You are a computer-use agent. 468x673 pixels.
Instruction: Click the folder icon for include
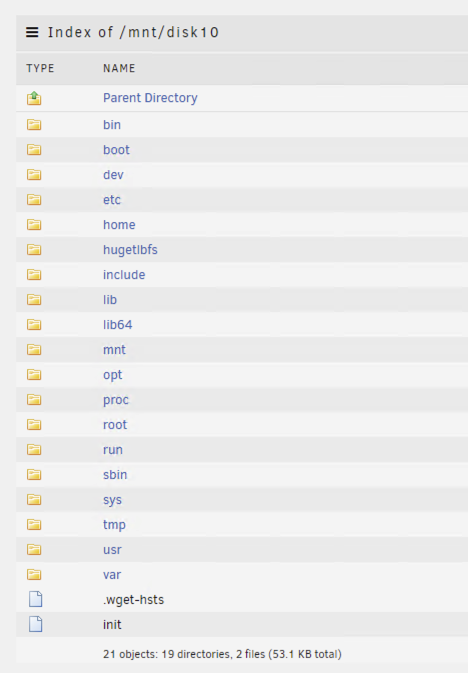[x=34, y=275]
